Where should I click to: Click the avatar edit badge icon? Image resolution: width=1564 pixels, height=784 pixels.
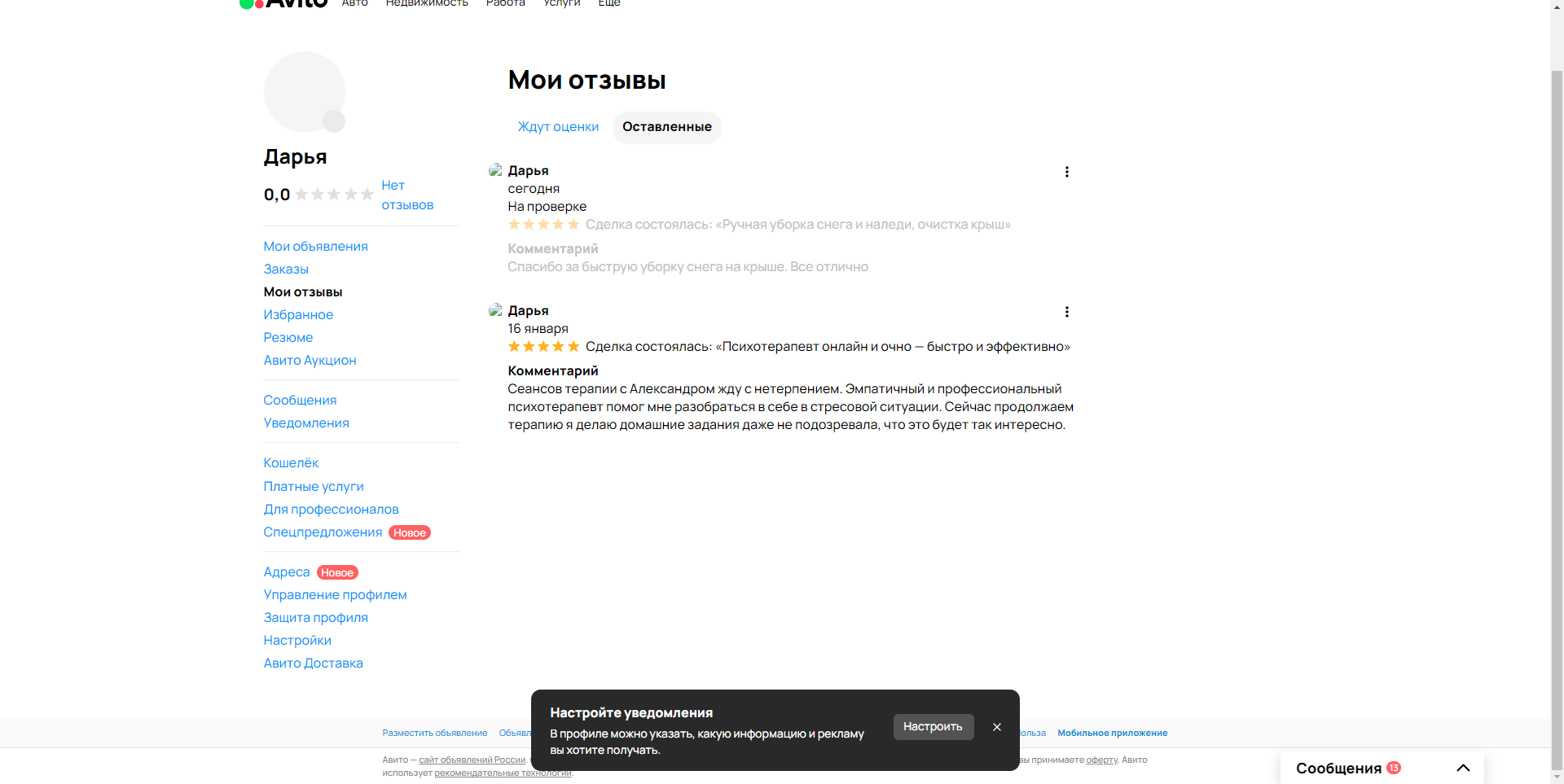pos(334,121)
